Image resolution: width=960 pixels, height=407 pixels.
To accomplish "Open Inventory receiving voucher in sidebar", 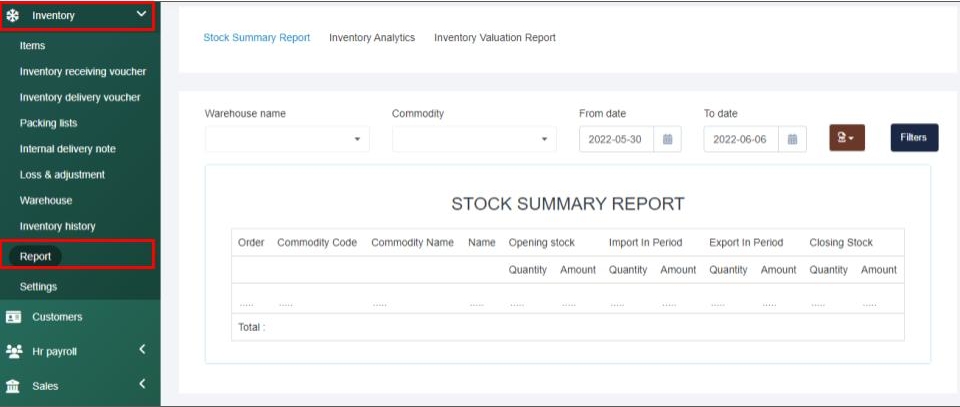I will click(83, 72).
